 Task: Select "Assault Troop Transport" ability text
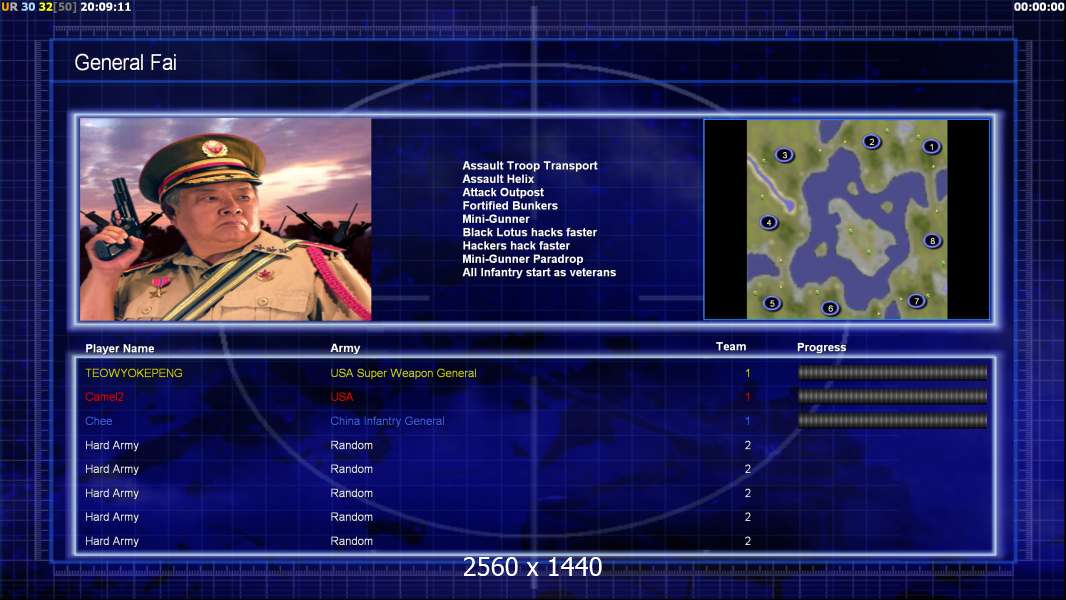[530, 165]
